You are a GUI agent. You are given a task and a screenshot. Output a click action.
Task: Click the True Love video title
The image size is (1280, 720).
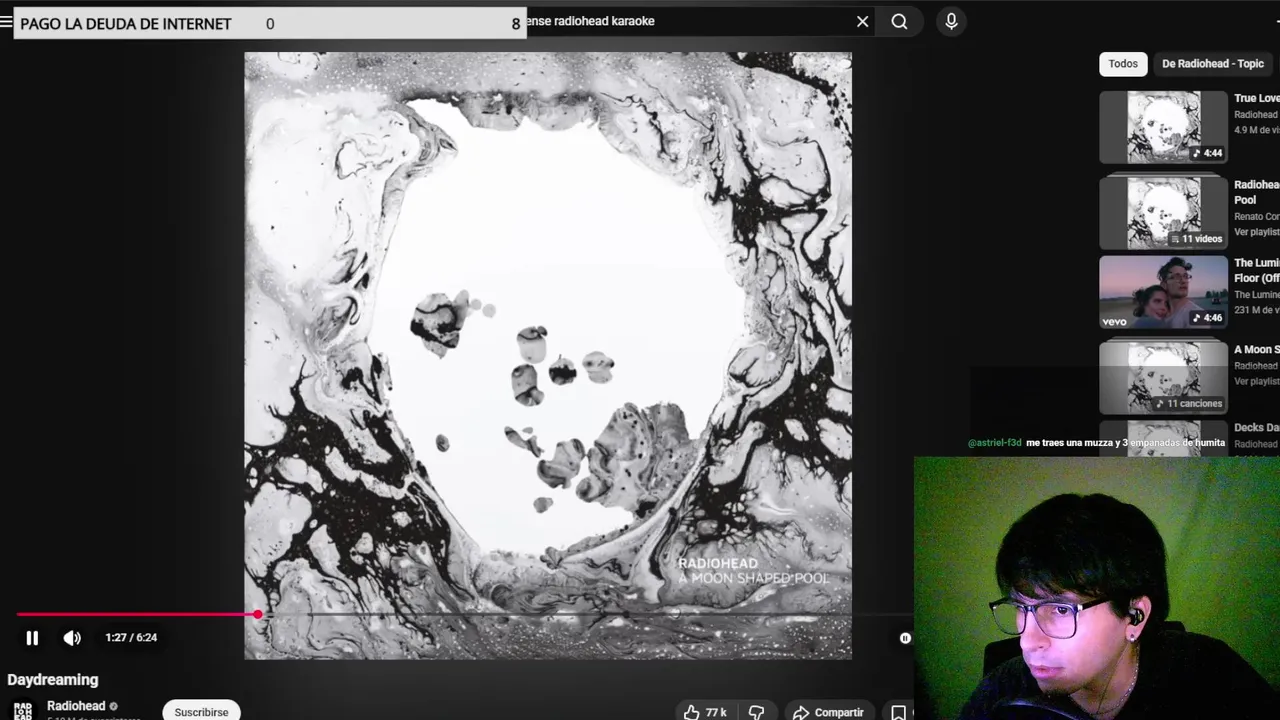1257,98
